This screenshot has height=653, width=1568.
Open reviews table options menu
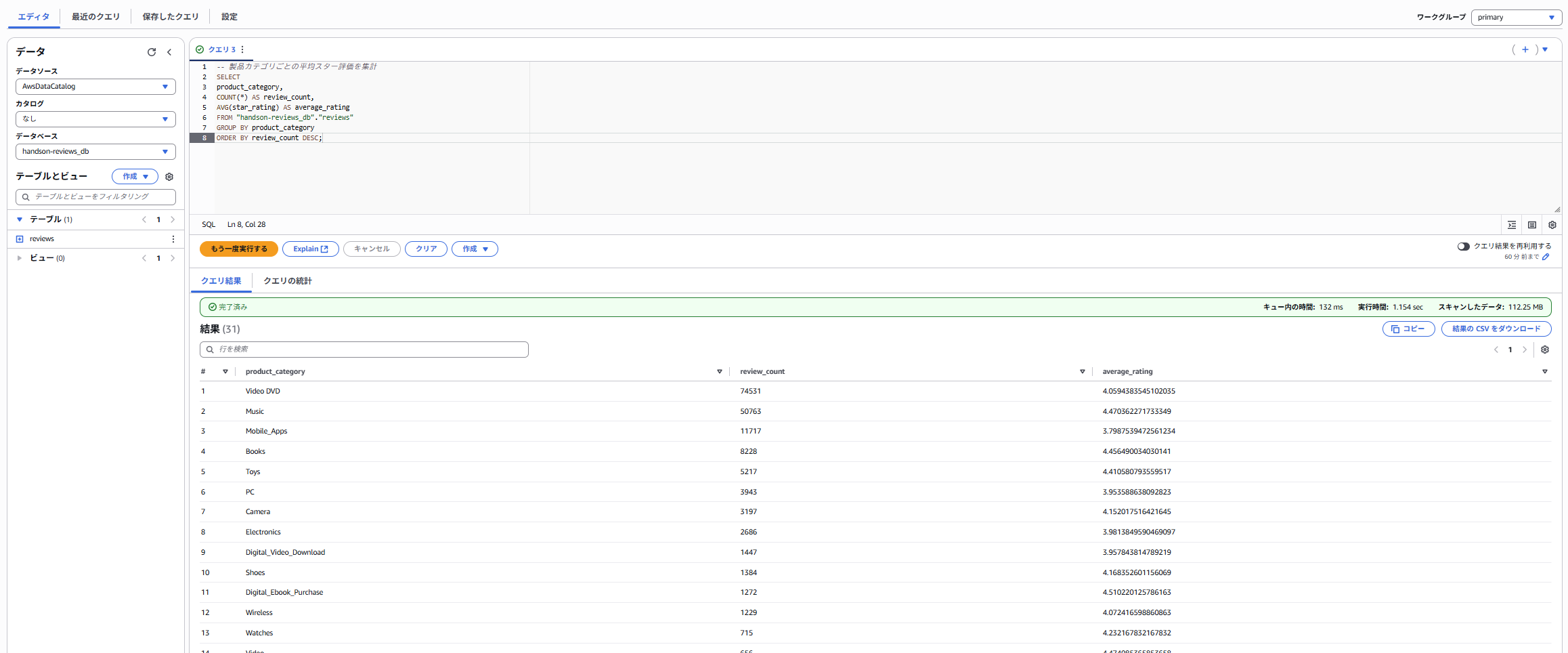click(x=173, y=239)
